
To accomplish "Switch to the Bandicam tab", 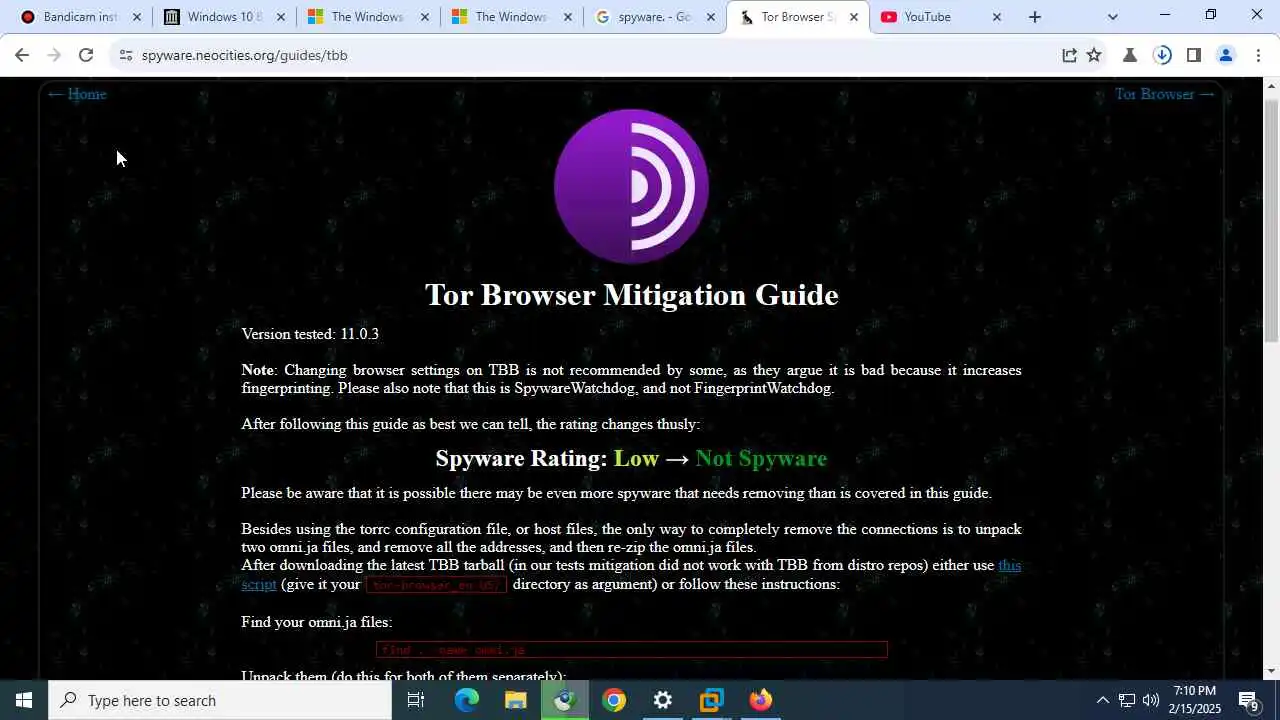I will [x=78, y=17].
